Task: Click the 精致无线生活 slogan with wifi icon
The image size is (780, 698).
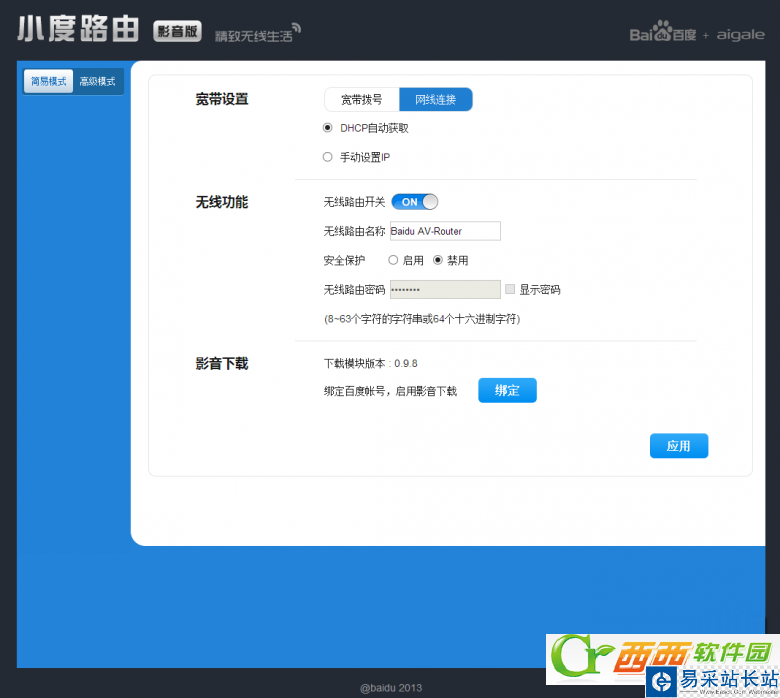Action: 258,33
